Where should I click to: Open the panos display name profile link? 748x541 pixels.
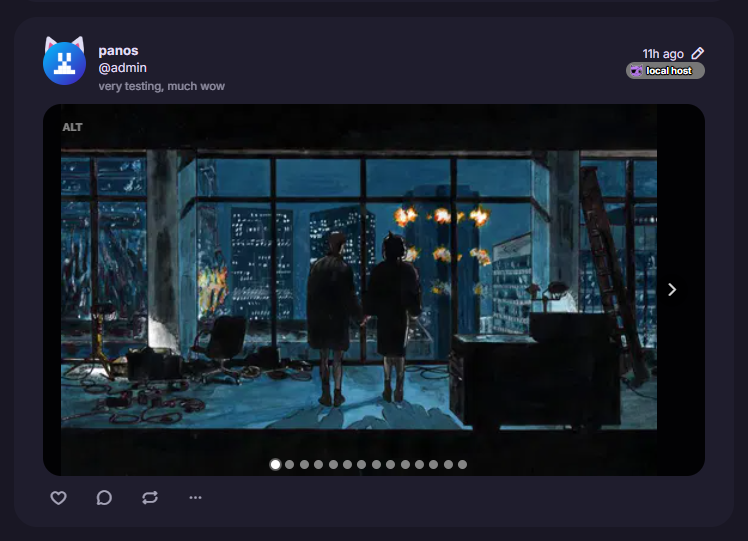point(118,51)
